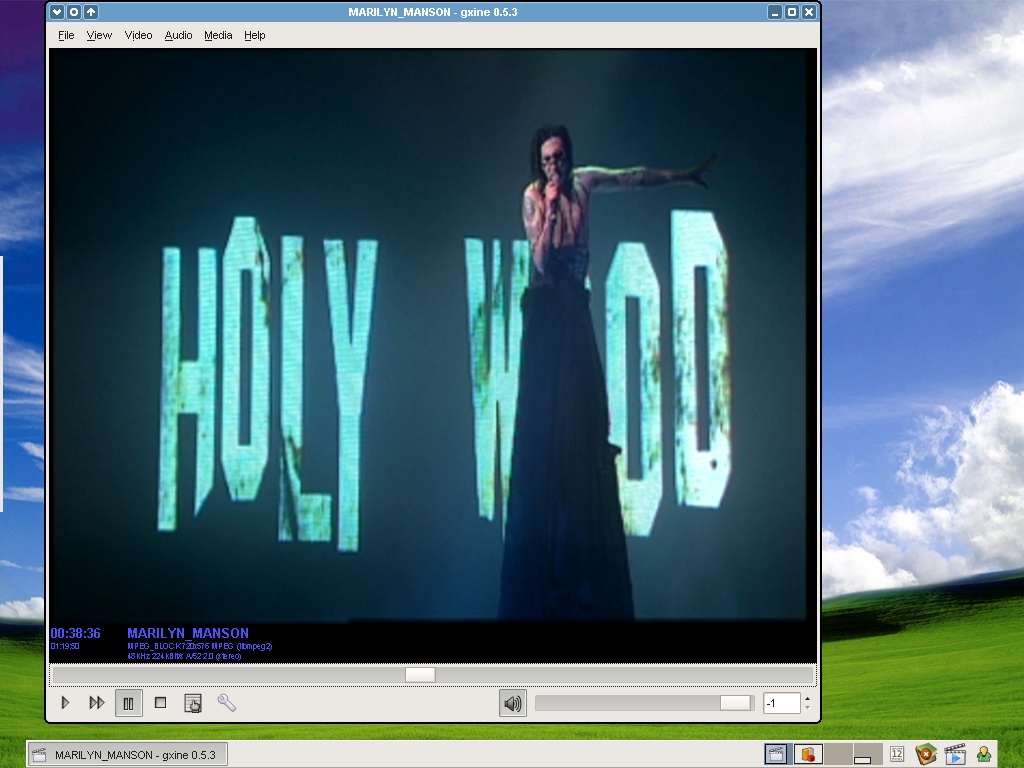Open the DVD menu navigation icon
Image resolution: width=1024 pixels, height=768 pixels.
193,703
